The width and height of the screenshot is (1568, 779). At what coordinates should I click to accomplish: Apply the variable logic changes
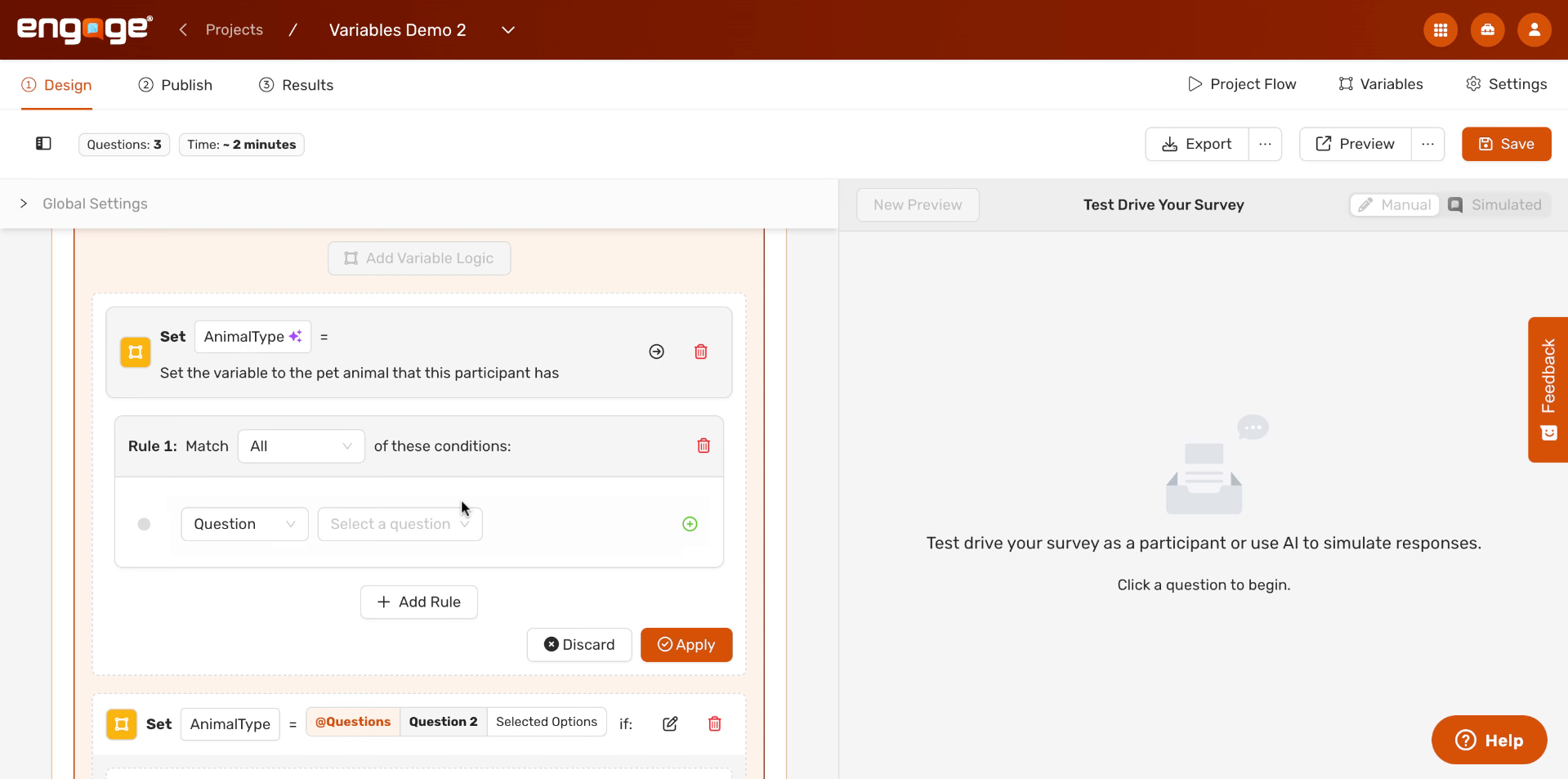[x=686, y=645]
